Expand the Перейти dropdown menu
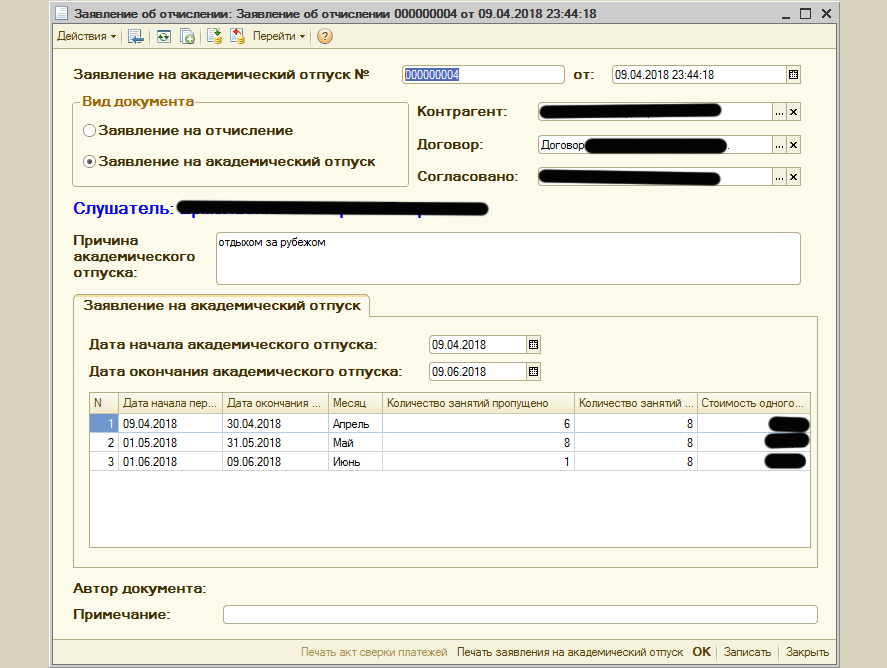Image resolution: width=887 pixels, height=668 pixels. 279,36
